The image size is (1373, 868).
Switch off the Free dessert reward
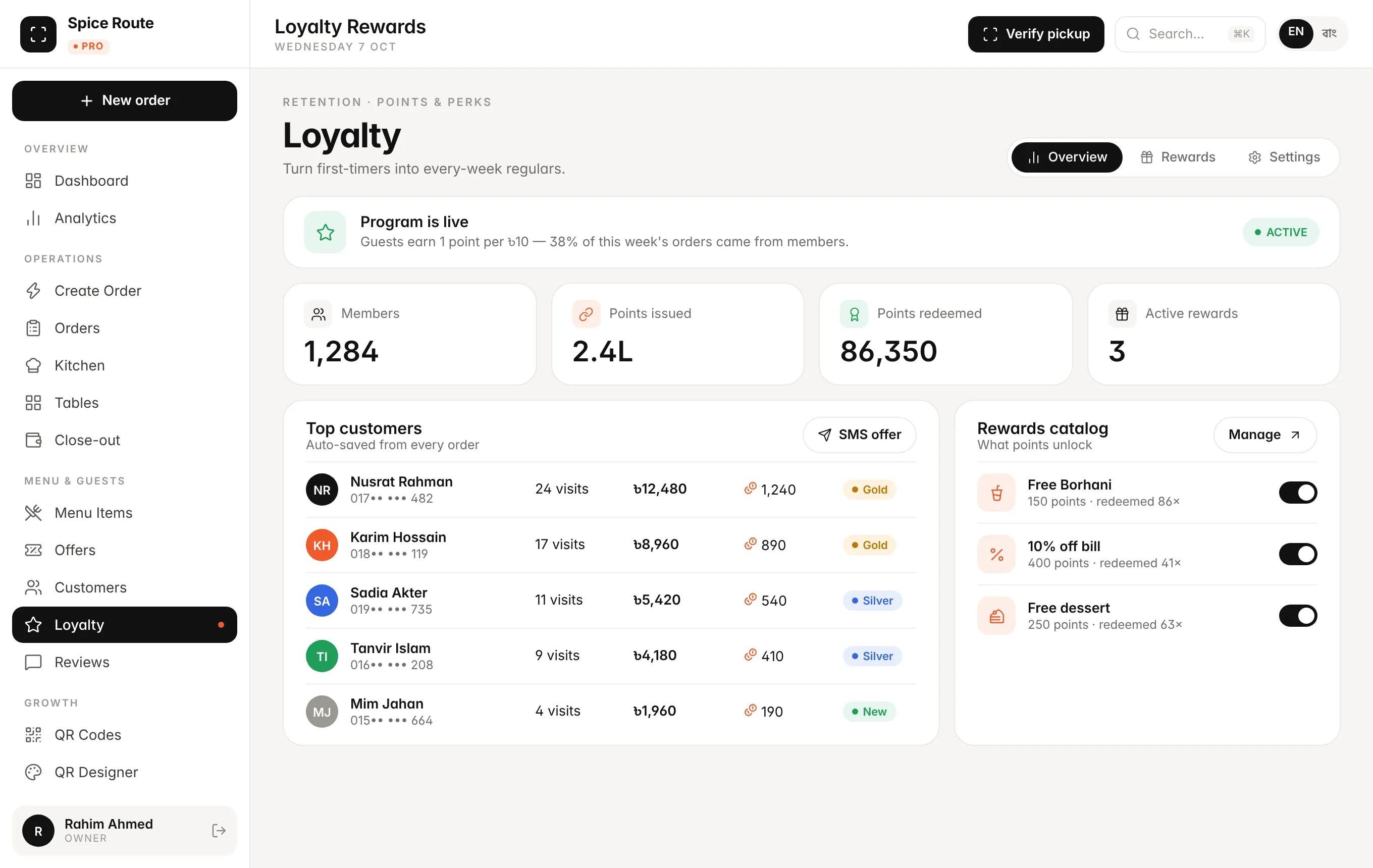pyautogui.click(x=1298, y=616)
